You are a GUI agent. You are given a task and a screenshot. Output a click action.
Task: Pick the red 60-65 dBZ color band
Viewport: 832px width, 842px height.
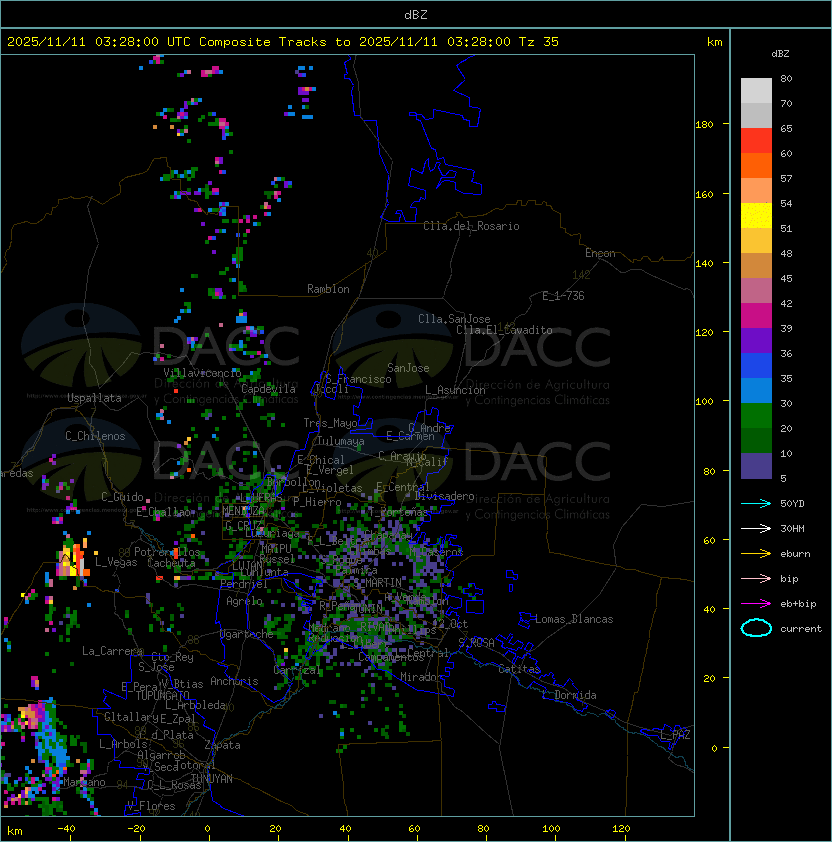point(756,141)
